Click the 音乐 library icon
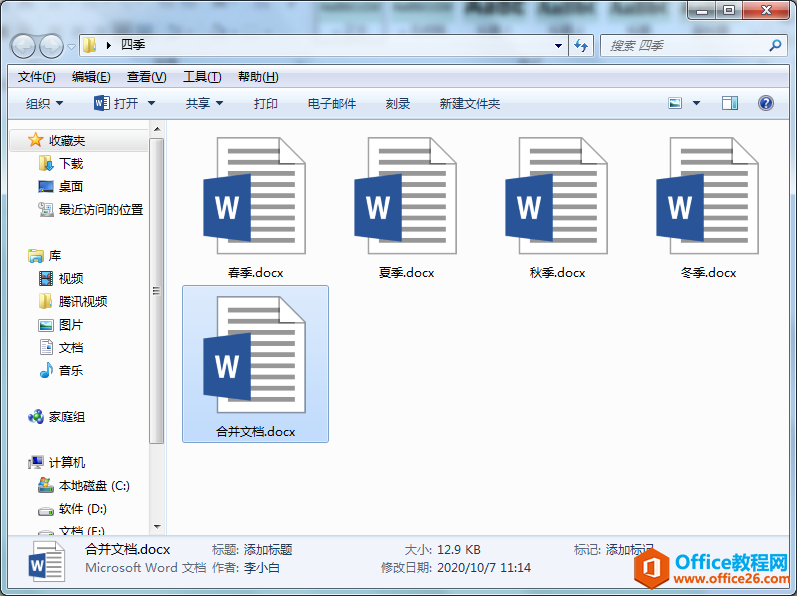 pos(46,370)
